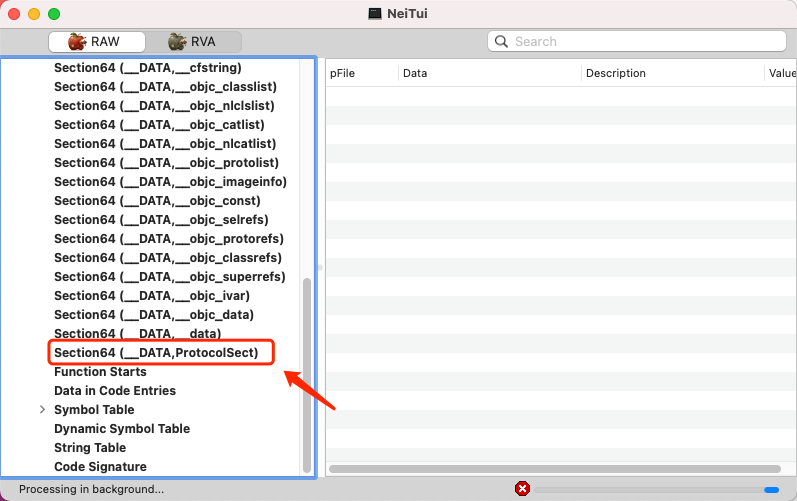Screen dimensions: 797x501
Task: Click the red apple RAW icon
Action: coord(77,42)
